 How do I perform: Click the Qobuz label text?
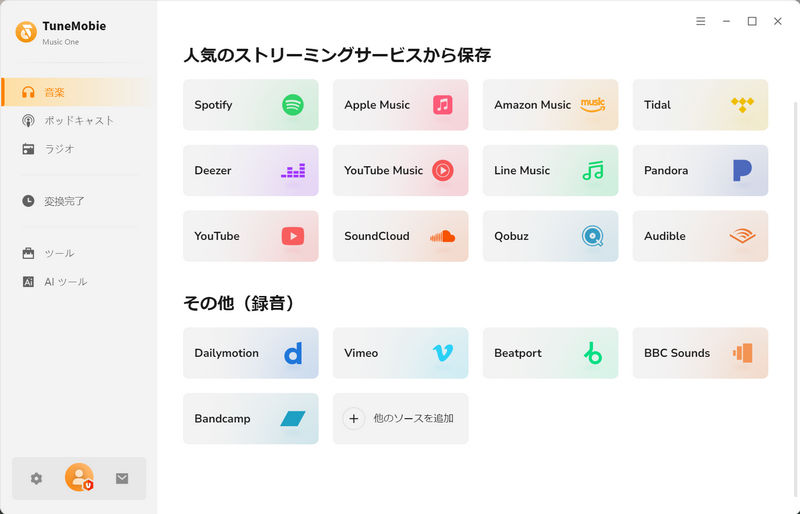pyautogui.click(x=511, y=236)
